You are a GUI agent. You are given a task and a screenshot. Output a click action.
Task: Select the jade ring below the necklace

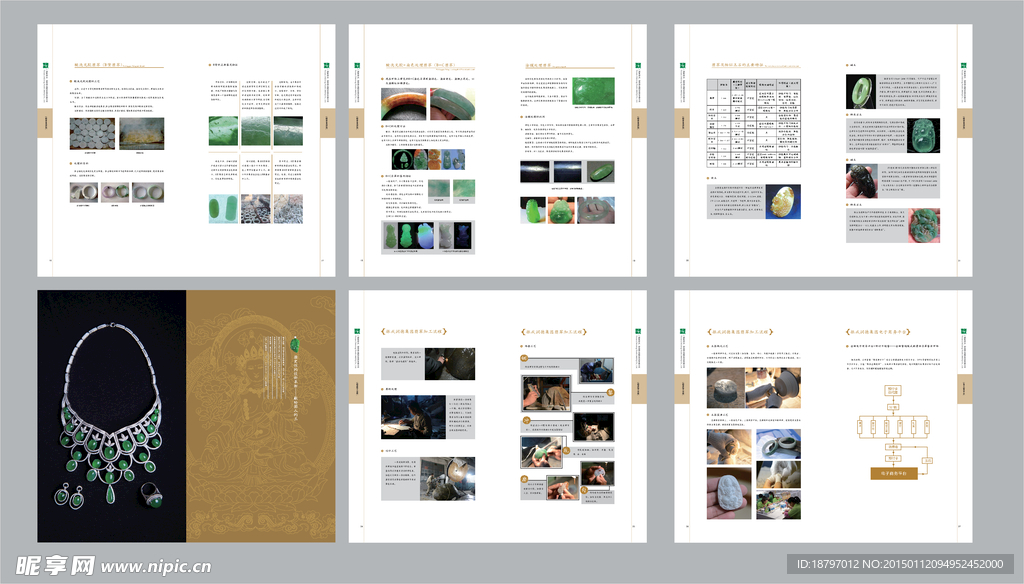[149, 493]
